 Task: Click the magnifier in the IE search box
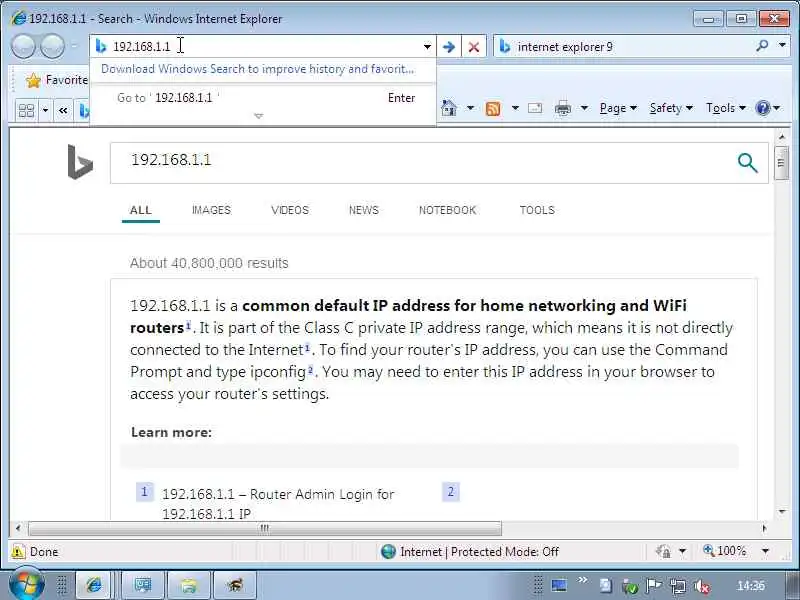click(762, 46)
